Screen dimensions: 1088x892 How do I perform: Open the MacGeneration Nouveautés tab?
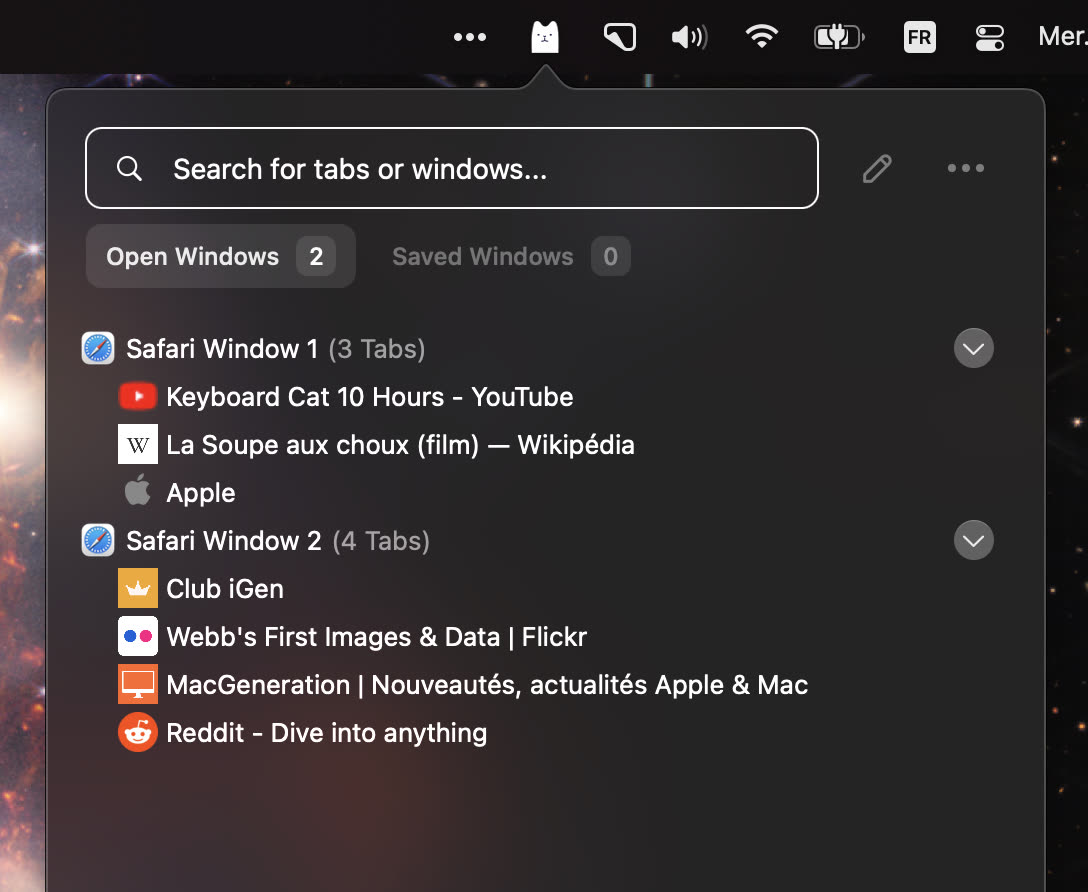[x=464, y=685]
